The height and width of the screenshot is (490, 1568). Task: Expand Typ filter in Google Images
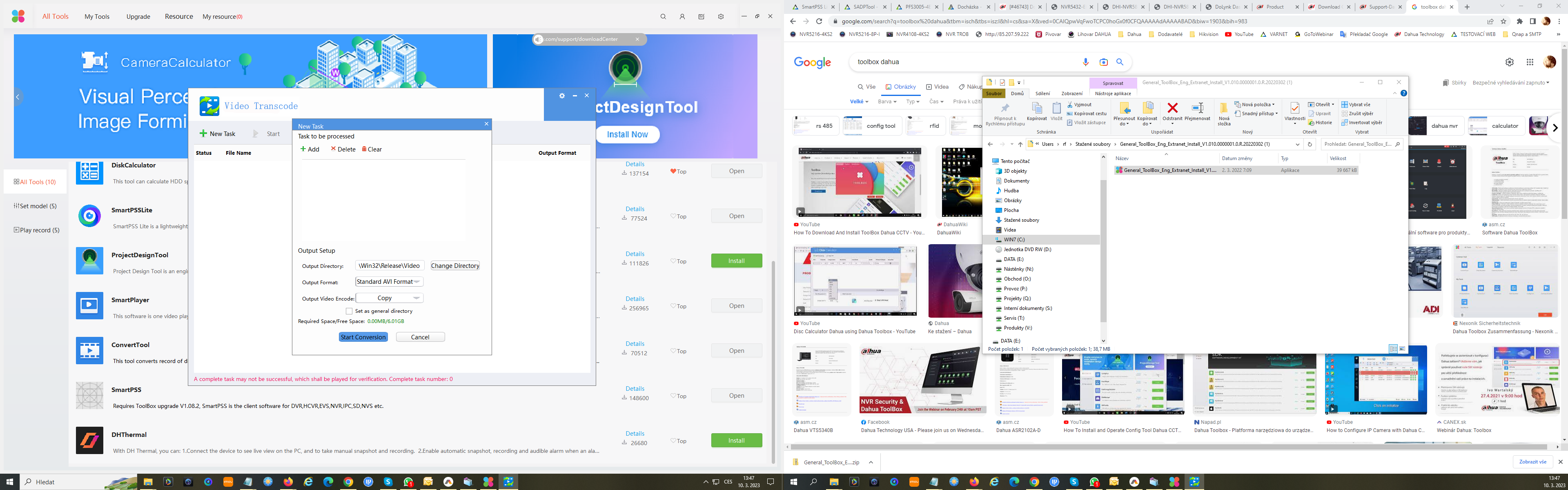point(913,102)
